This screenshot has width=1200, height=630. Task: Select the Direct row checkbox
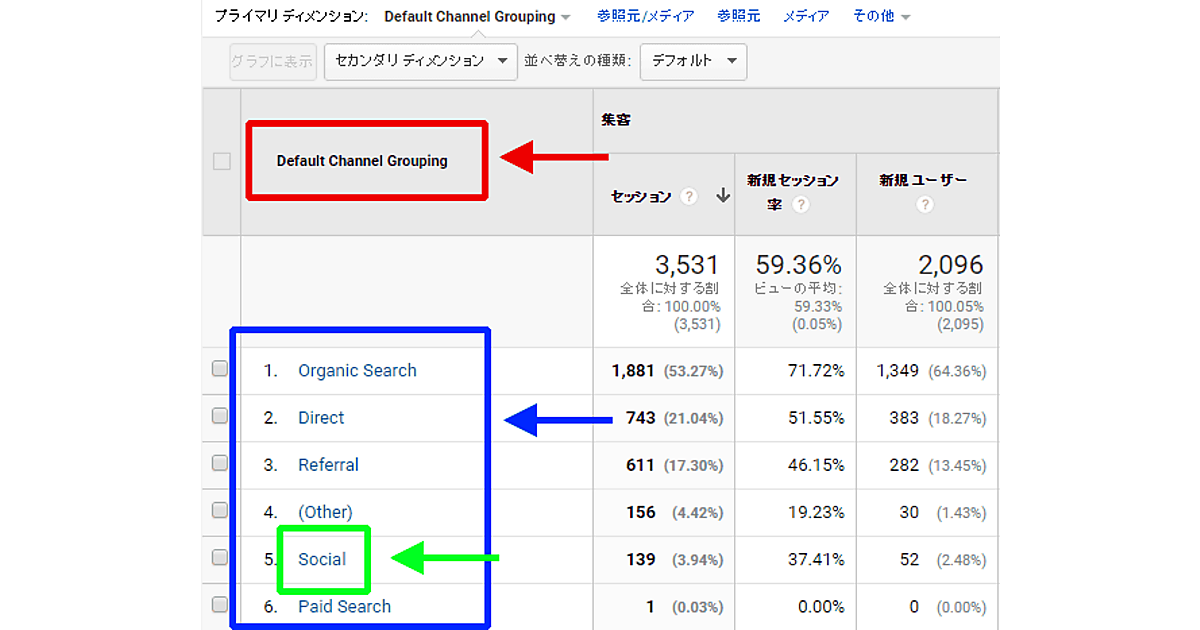[x=220, y=416]
